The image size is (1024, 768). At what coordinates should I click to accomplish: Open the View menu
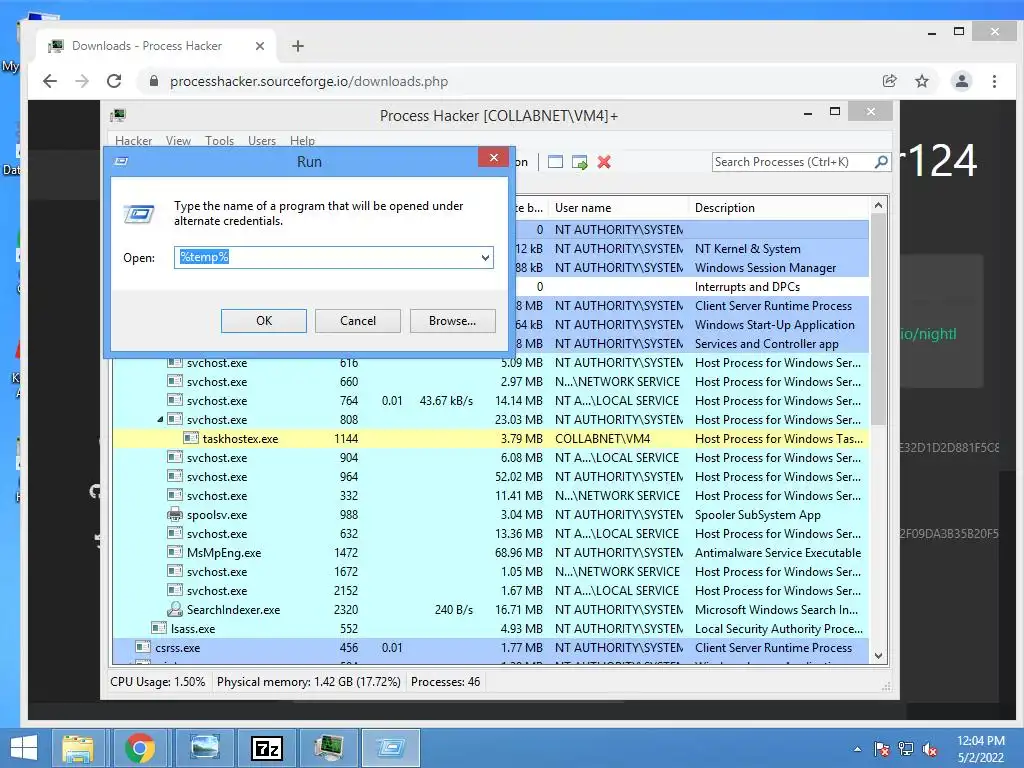(178, 140)
